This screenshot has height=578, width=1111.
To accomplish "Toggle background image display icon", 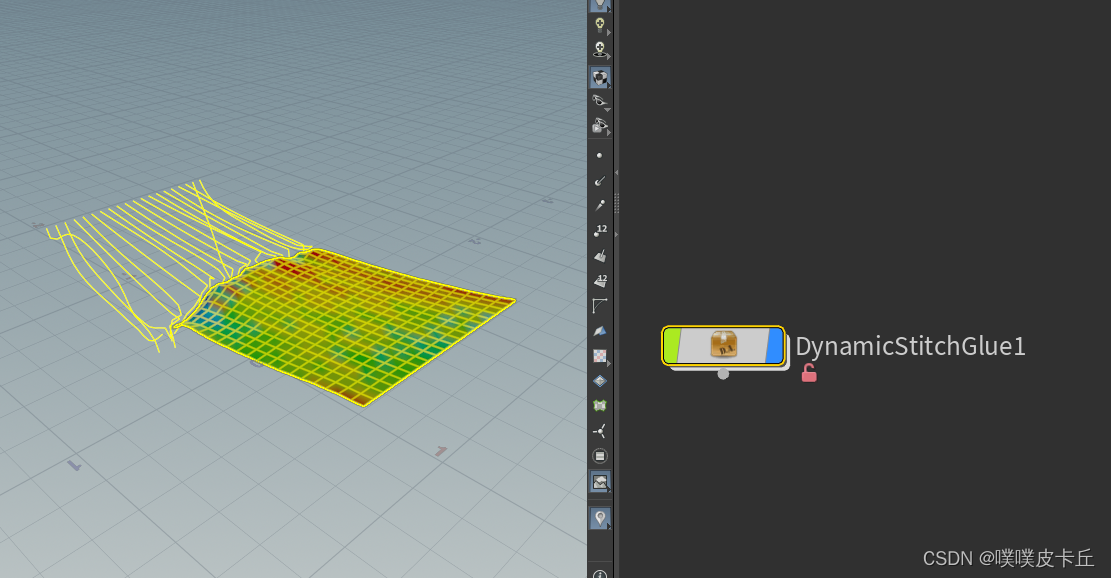I will point(599,482).
